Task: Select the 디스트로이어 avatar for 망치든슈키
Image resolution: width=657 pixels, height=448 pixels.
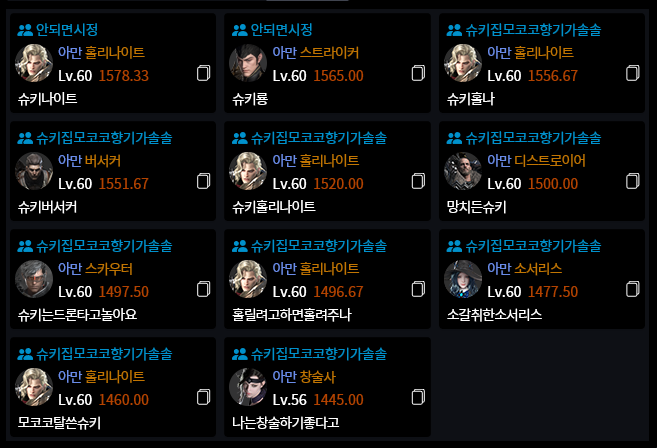Action: (461, 171)
